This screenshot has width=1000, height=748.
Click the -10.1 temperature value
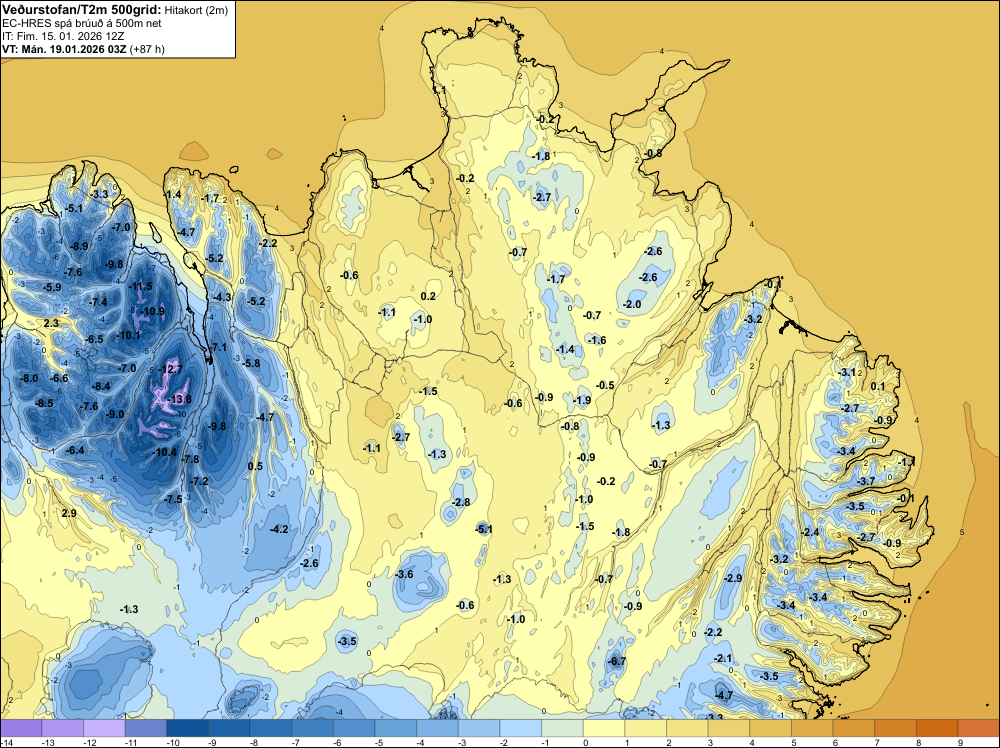pos(128,335)
